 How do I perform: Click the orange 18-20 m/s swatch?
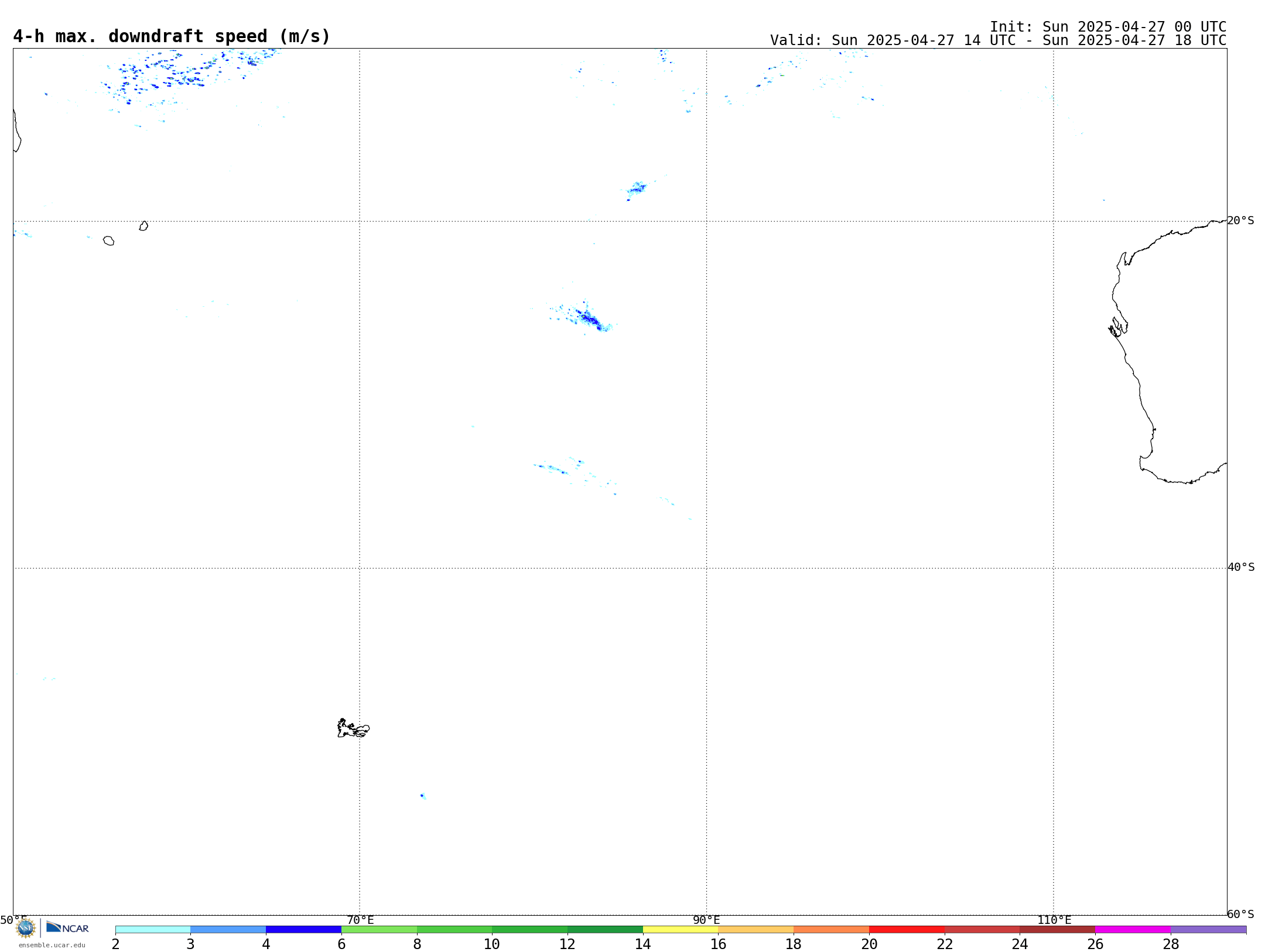tap(831, 930)
